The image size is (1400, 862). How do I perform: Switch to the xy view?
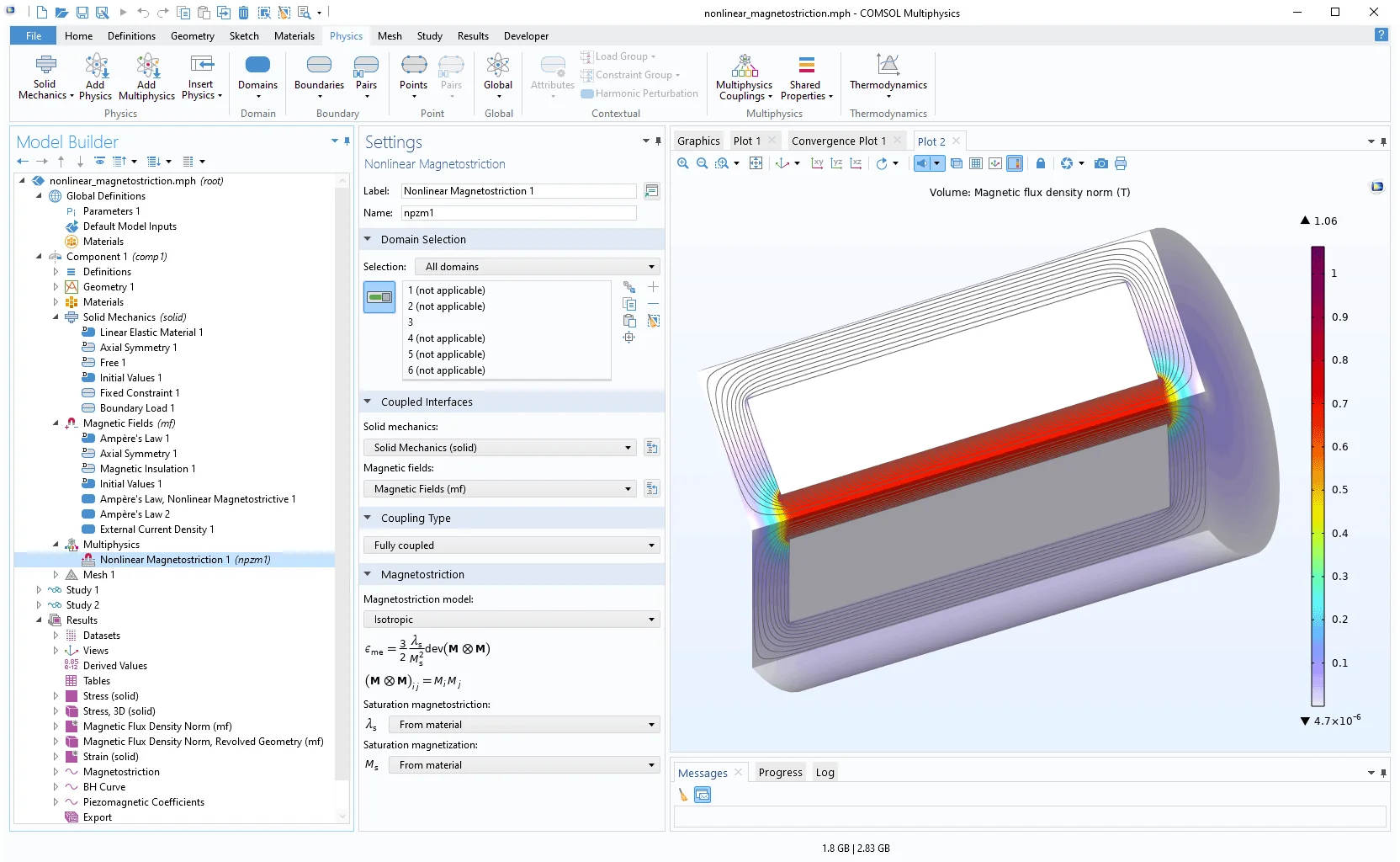816,163
